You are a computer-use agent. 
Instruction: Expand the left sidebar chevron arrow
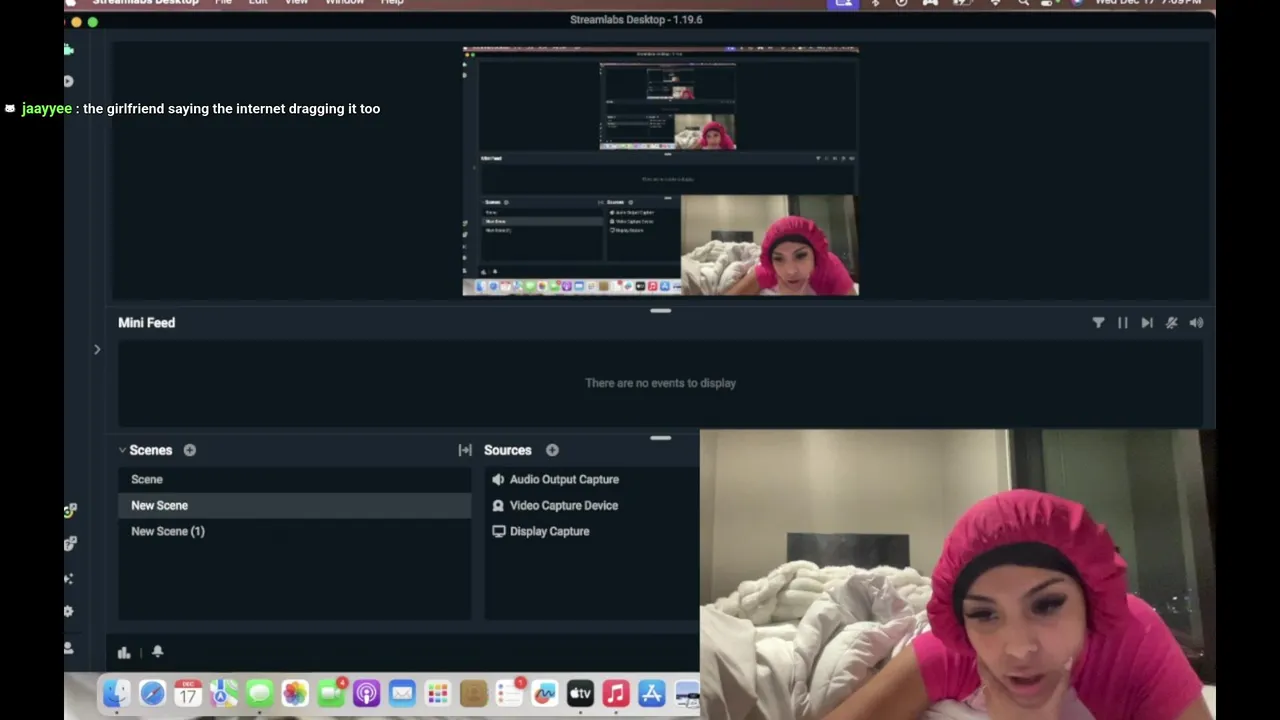click(97, 349)
